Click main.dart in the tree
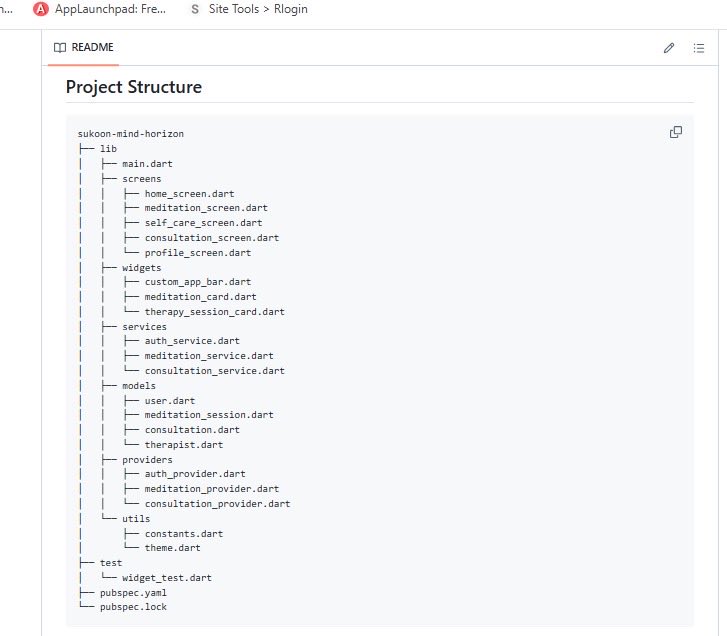The image size is (727, 636). (147, 164)
